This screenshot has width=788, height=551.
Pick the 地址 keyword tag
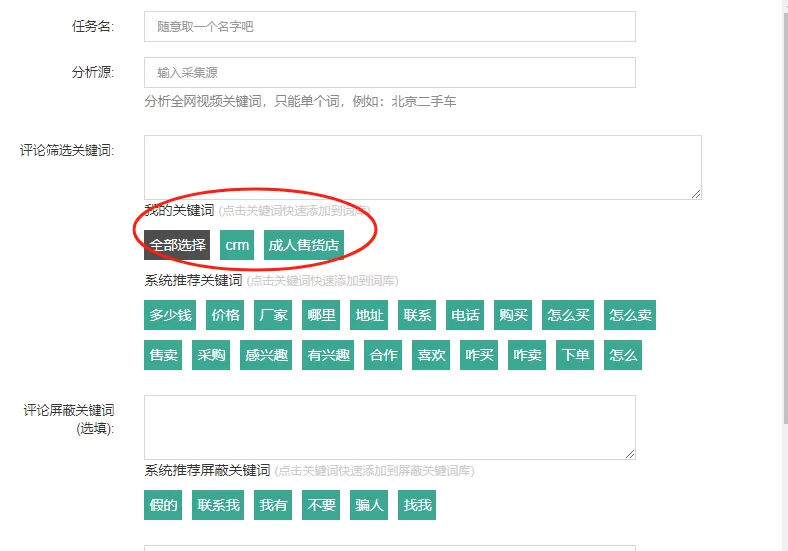coord(369,315)
